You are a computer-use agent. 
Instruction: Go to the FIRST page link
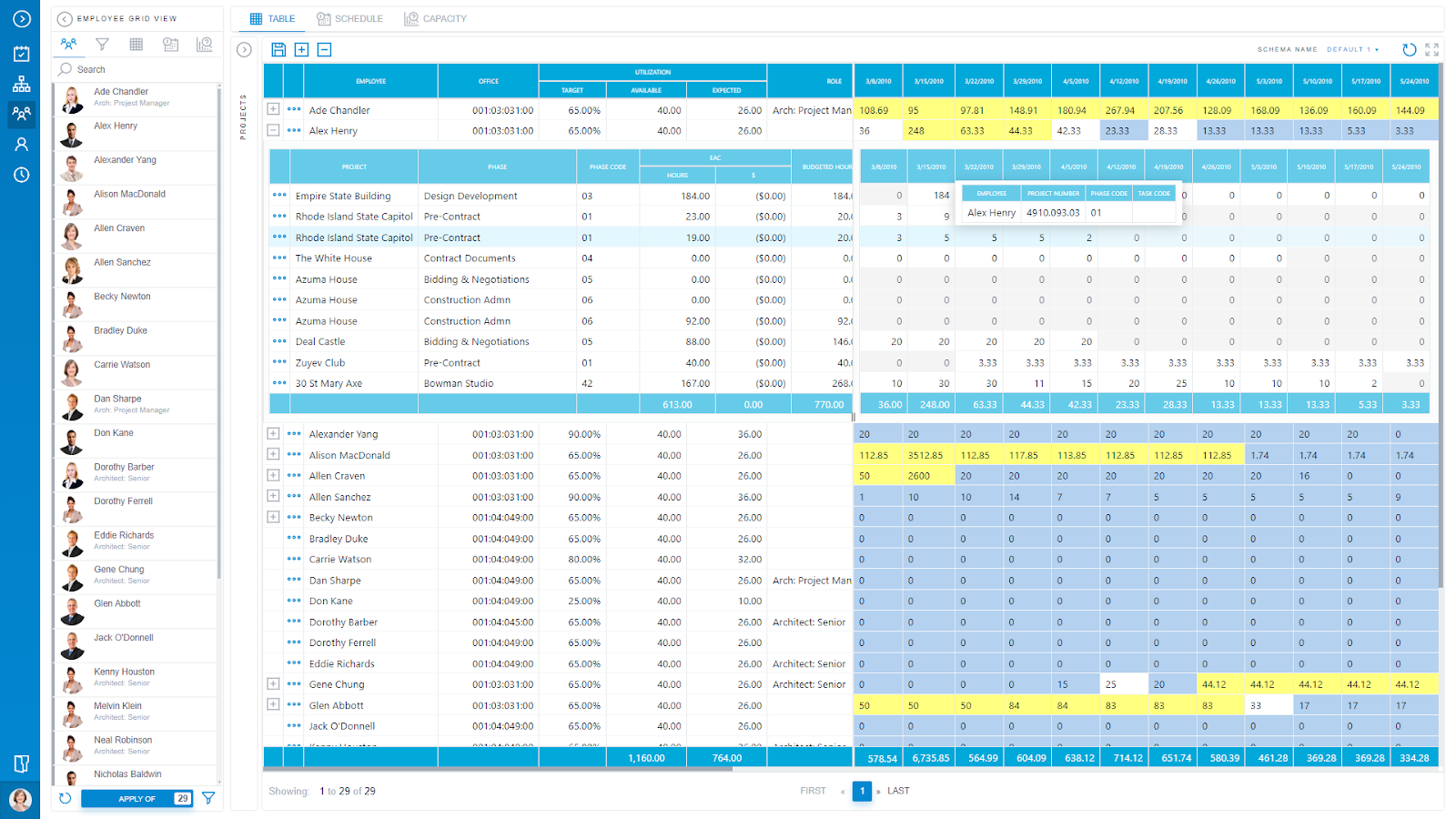click(x=814, y=791)
